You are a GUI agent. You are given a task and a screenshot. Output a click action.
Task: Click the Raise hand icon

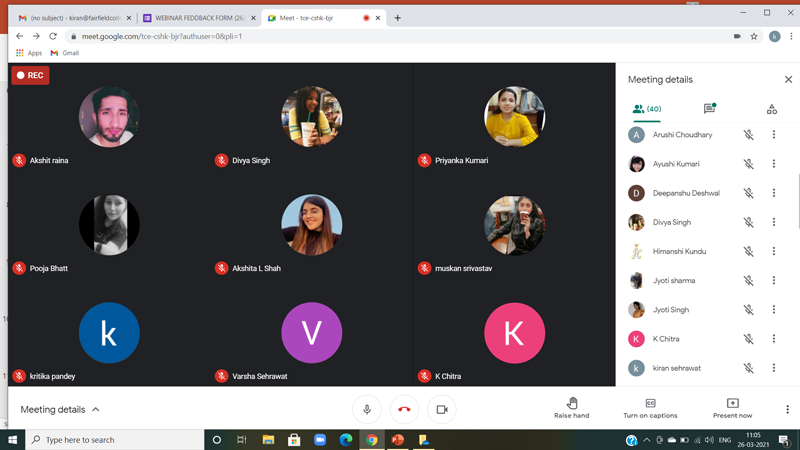point(572,403)
